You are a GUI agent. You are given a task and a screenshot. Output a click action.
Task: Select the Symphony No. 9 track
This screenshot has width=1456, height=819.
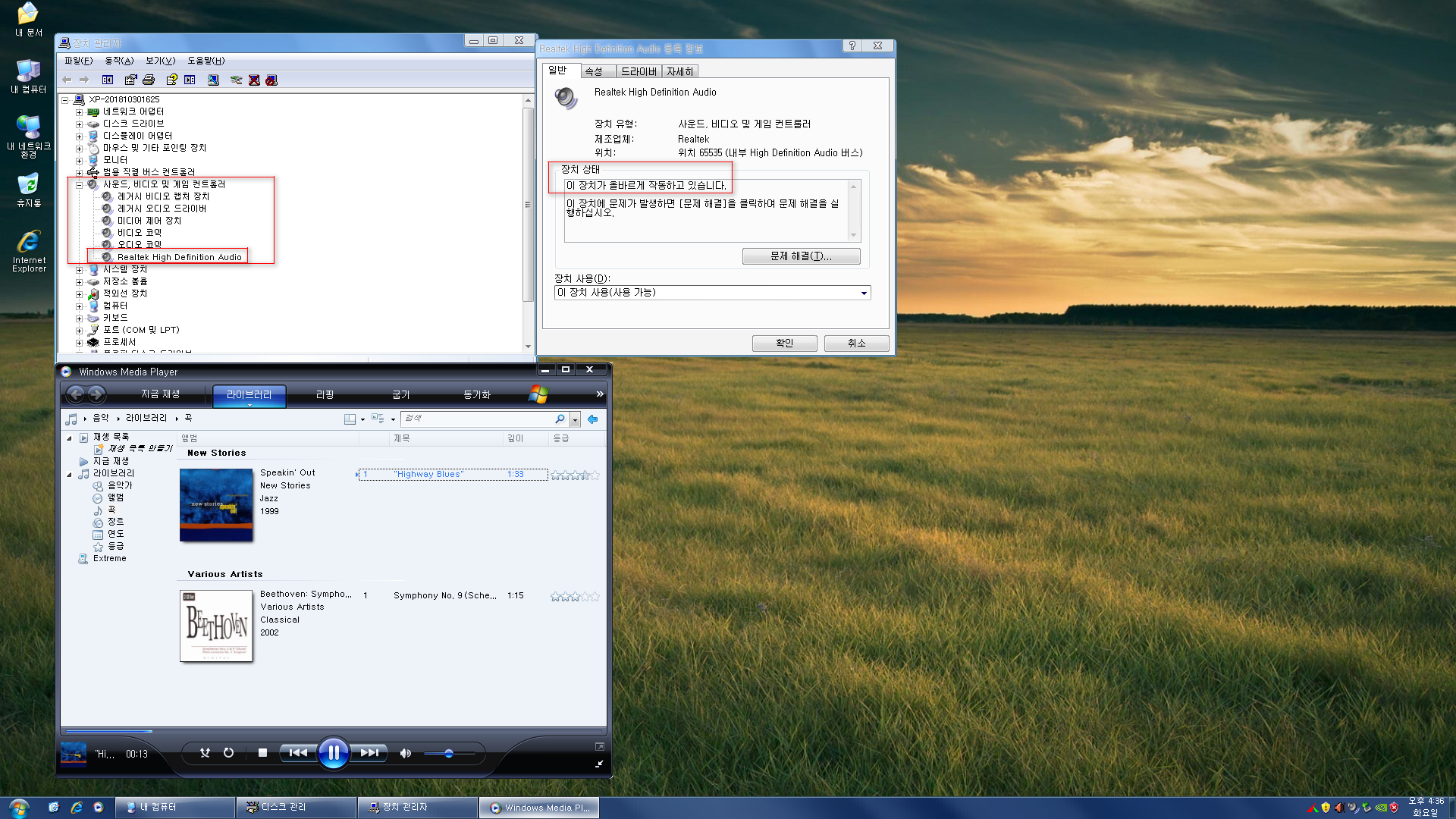[x=445, y=595]
